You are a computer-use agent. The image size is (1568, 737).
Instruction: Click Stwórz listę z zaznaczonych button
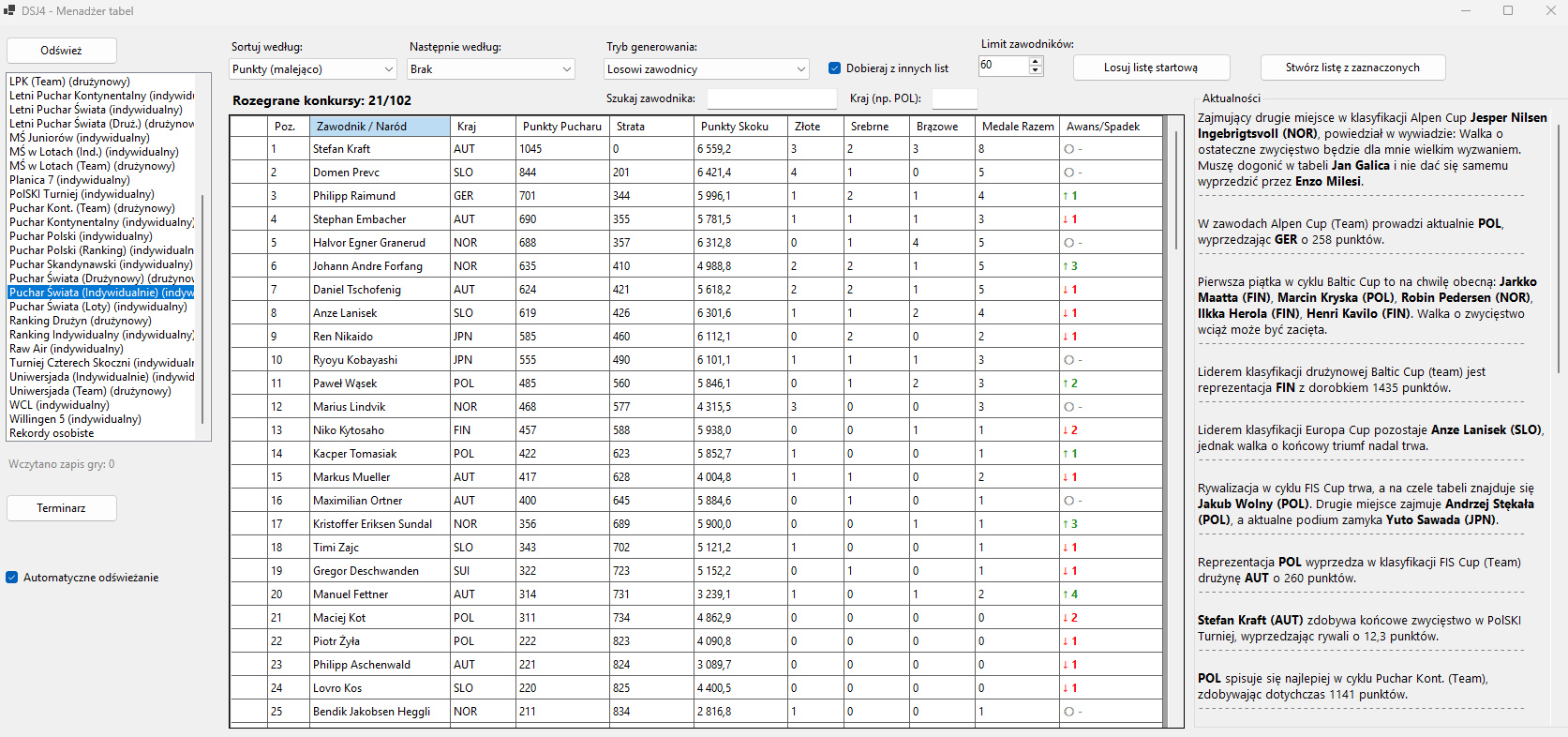(x=1352, y=68)
